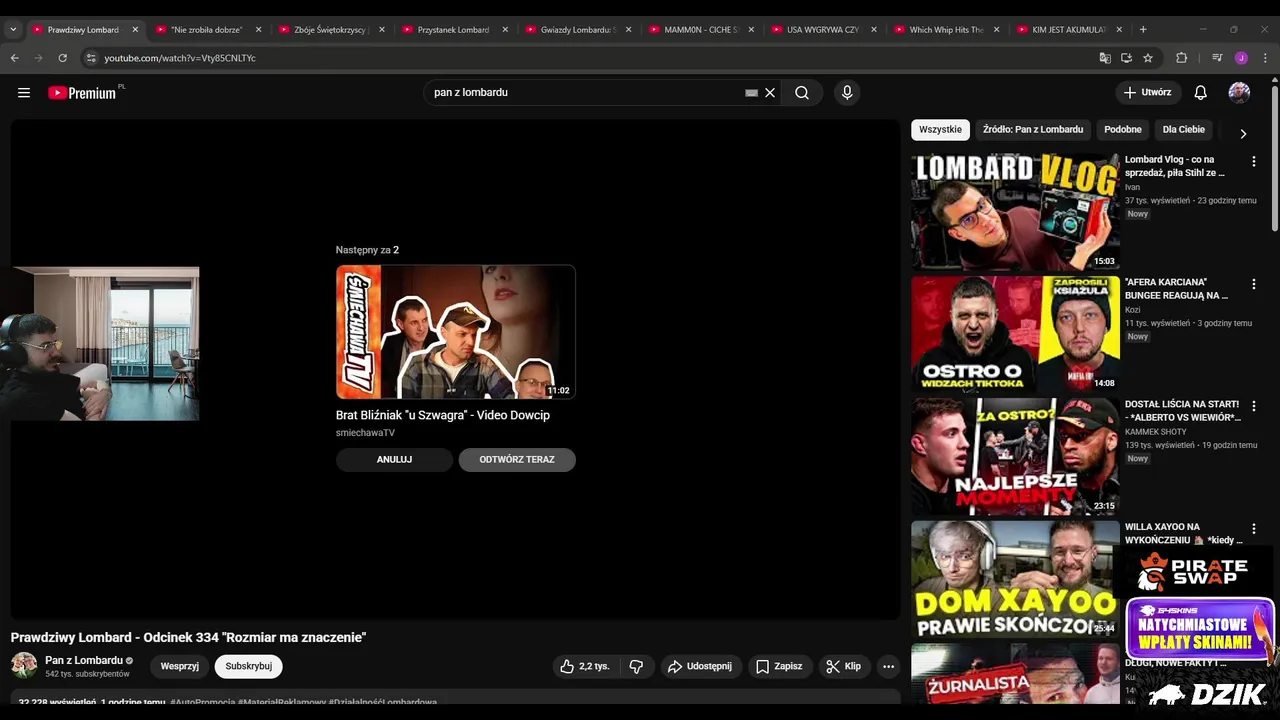This screenshot has width=1280, height=720.
Task: Open Pan z Lombardu channel avatar
Action: tap(24, 665)
